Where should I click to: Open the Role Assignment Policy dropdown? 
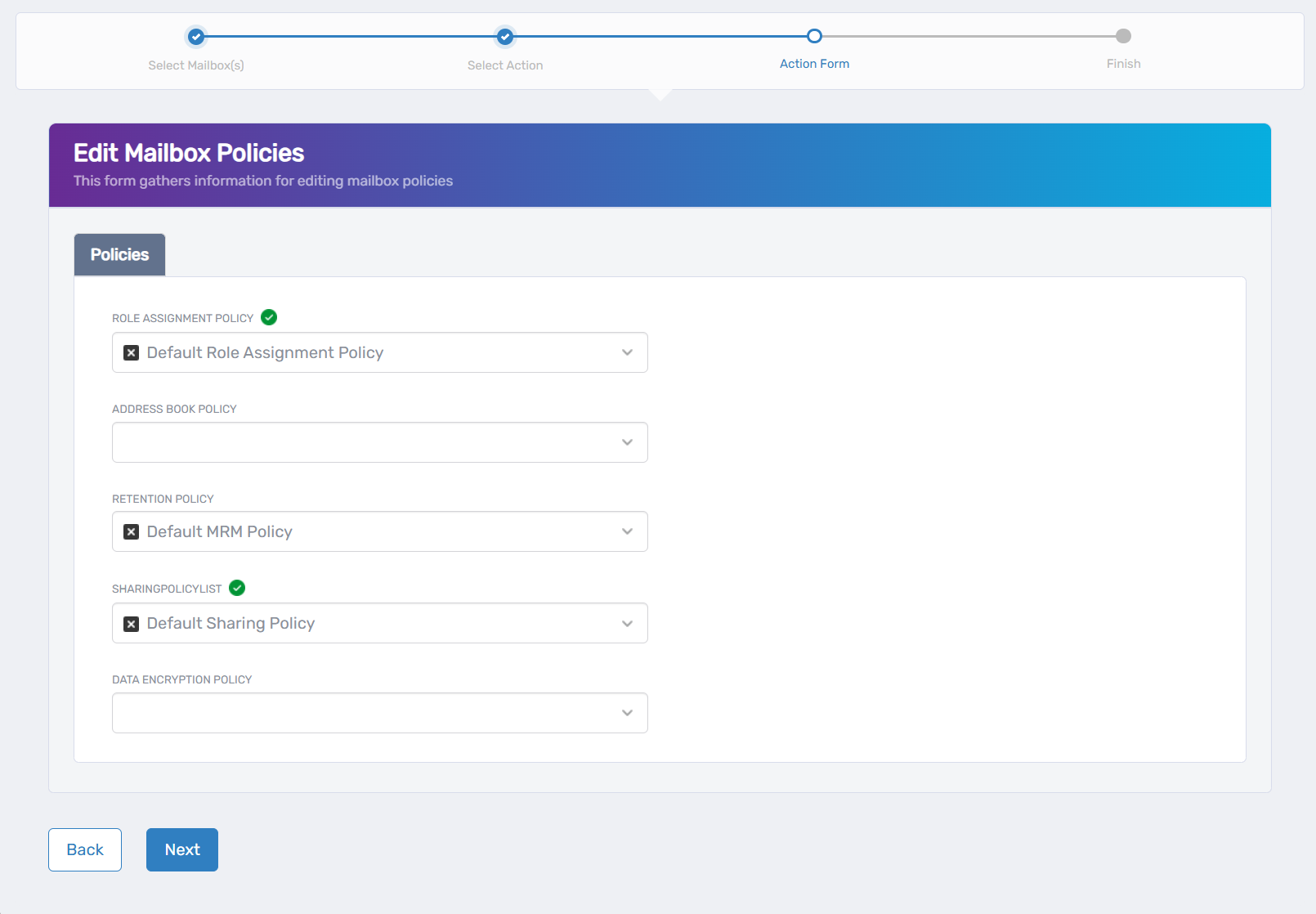pyautogui.click(x=627, y=352)
